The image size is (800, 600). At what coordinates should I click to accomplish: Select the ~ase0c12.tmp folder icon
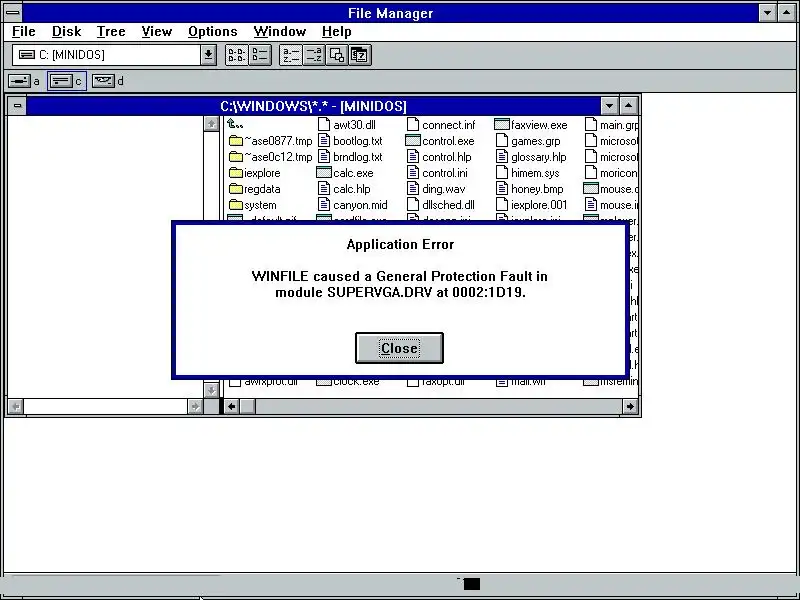[236, 157]
